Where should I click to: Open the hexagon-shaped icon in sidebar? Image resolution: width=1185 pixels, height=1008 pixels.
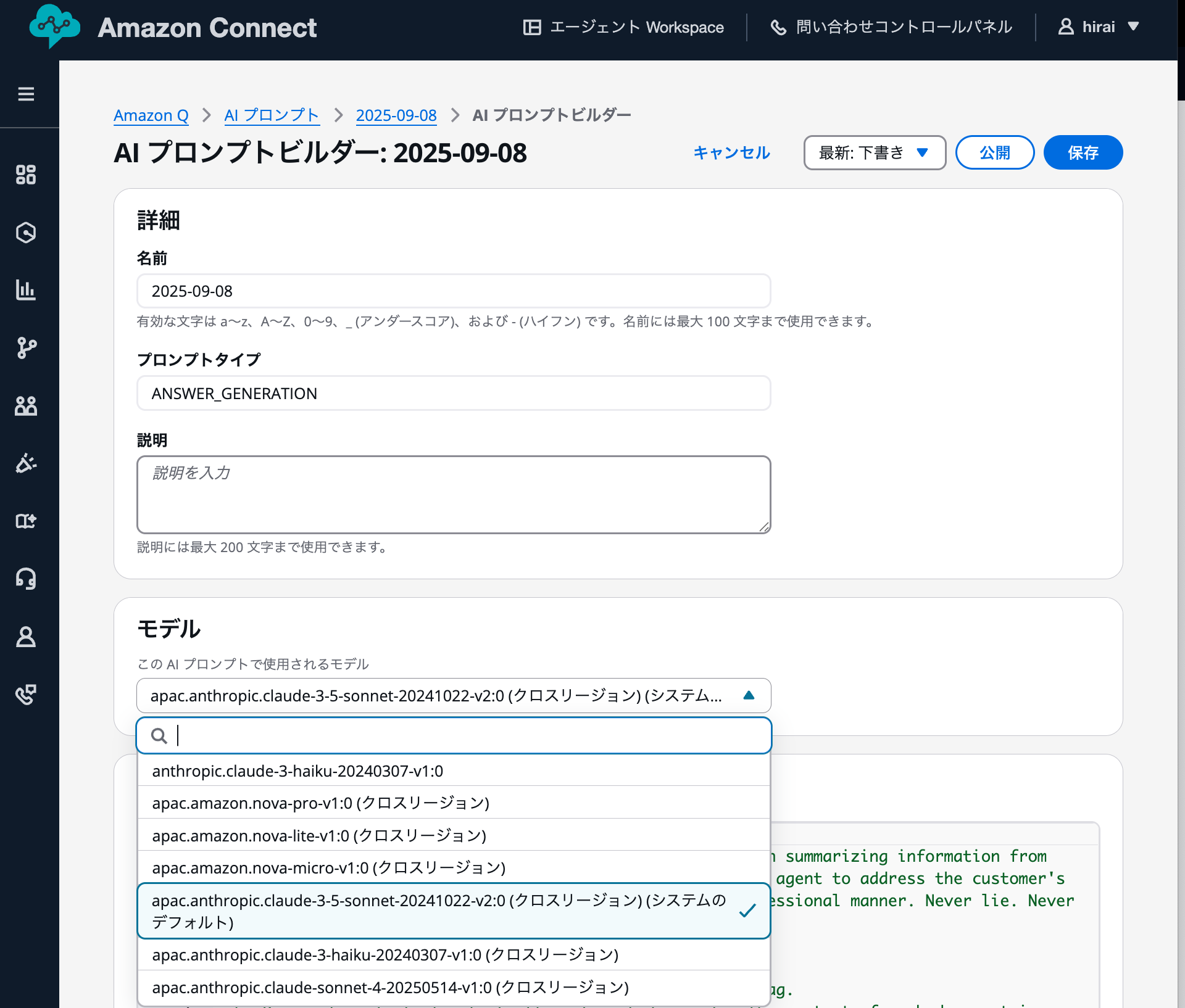pyautogui.click(x=26, y=233)
